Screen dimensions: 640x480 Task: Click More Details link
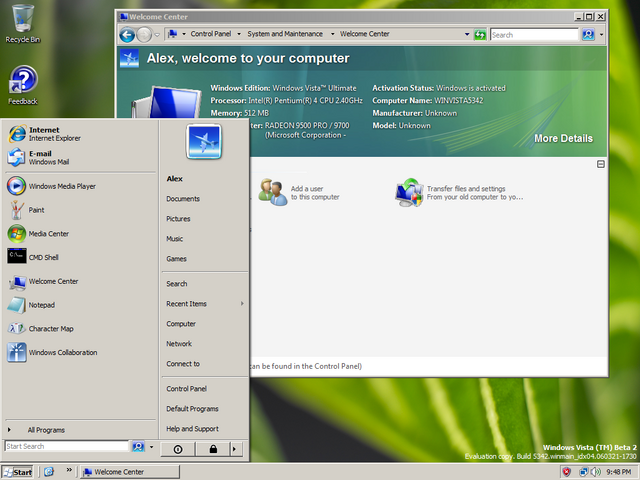[x=563, y=138]
